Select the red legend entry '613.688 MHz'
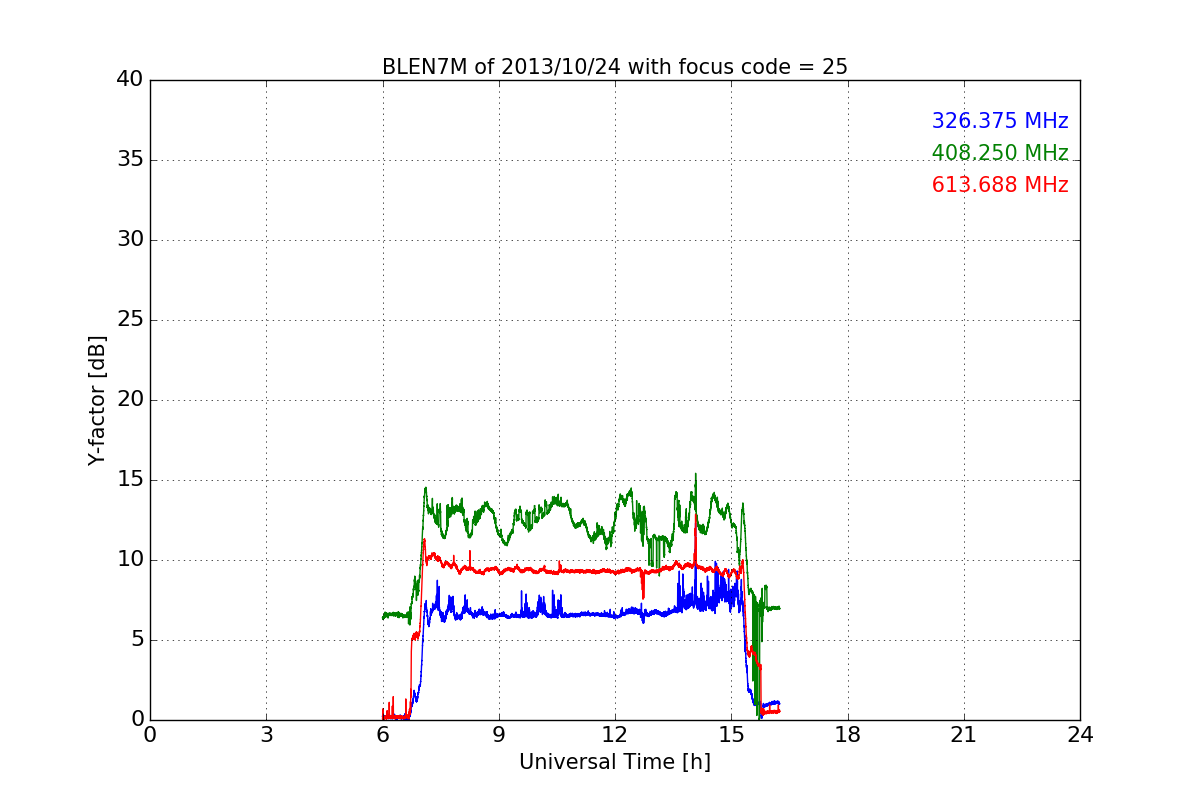The width and height of the screenshot is (1200, 800). [1000, 185]
